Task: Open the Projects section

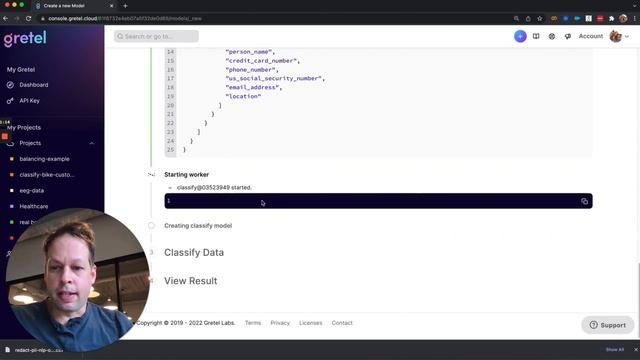Action: [x=30, y=143]
